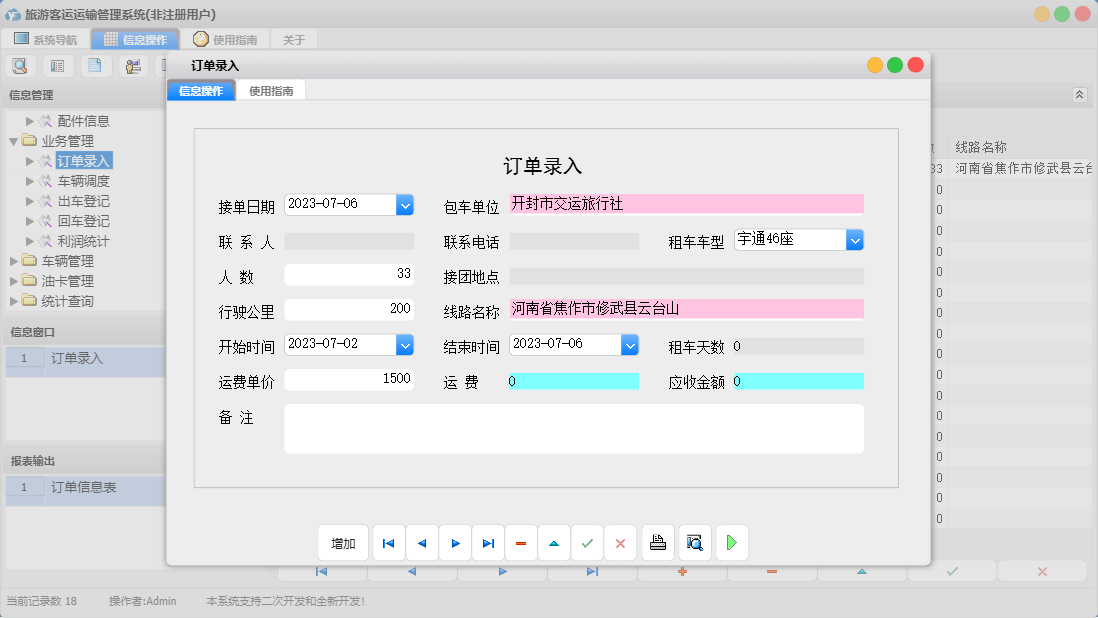Confirm the record with the green checkmark
The image size is (1098, 618).
(587, 542)
